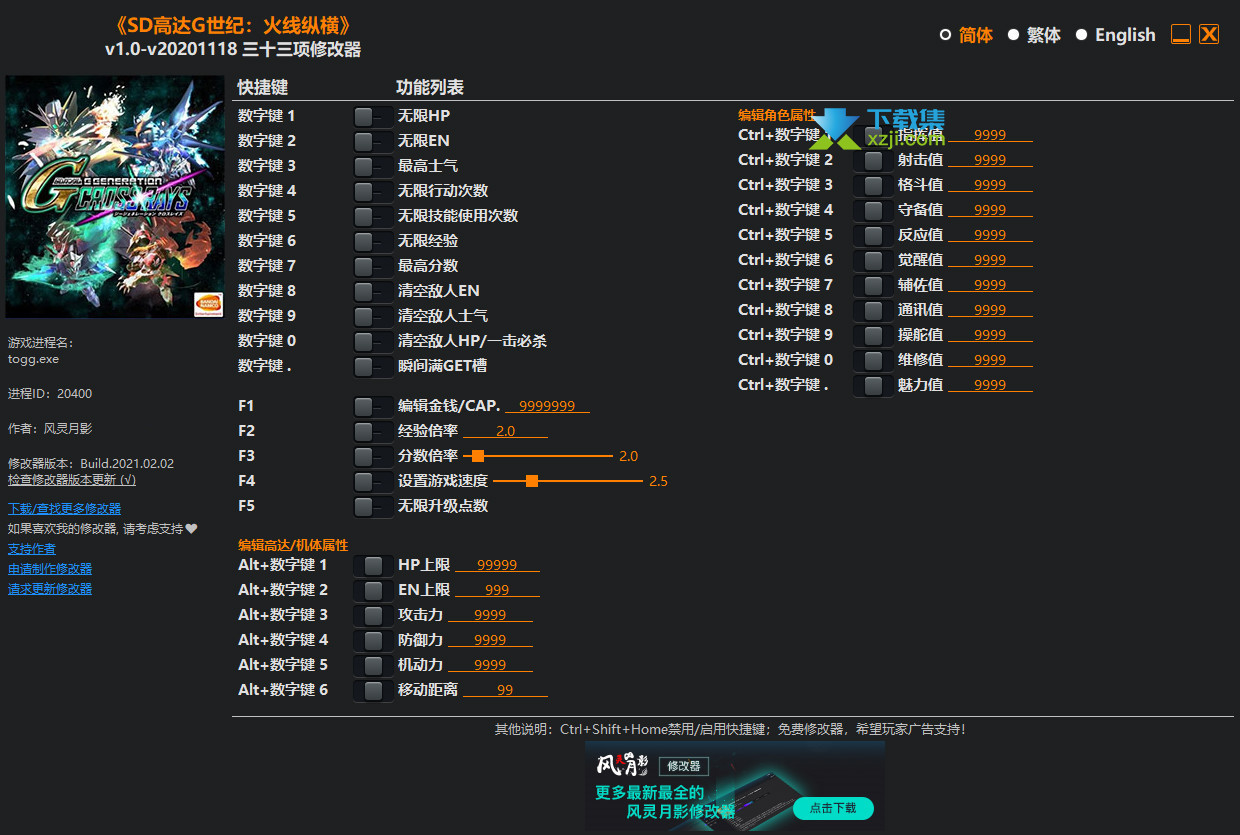Screen dimensions: 1240x835
Task: Minimize the trainer window
Action: click(x=1181, y=35)
